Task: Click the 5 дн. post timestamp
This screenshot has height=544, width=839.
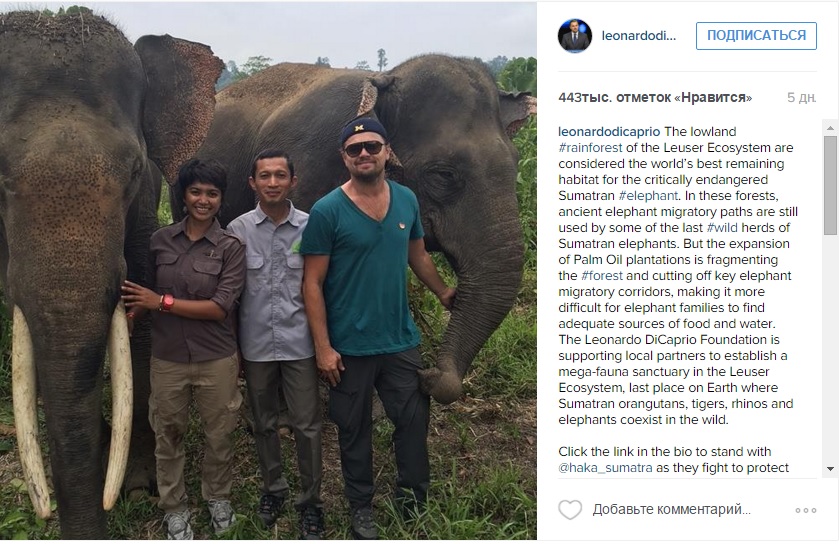Action: [x=802, y=97]
